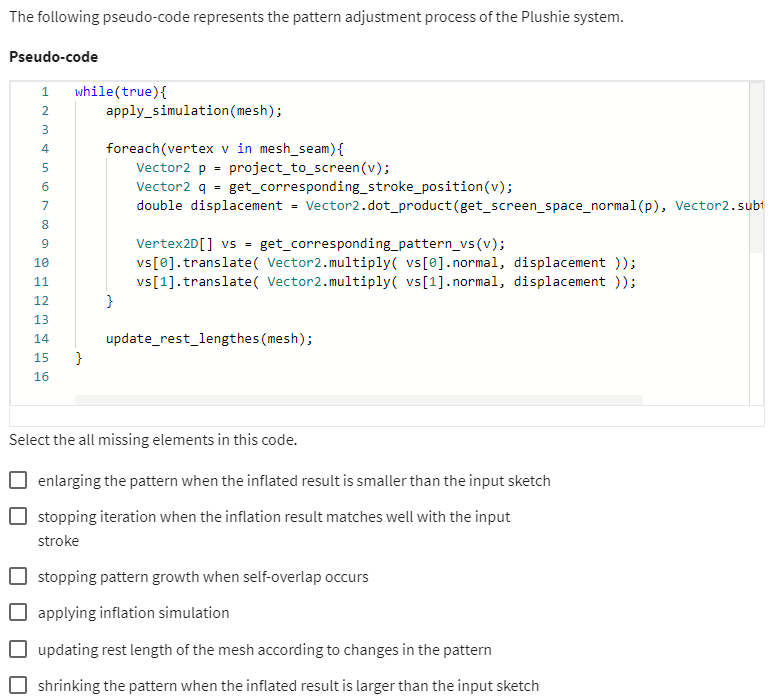Check 'stopping iteration when inflation result matches' option
The height and width of the screenshot is (699, 778).
(18, 516)
